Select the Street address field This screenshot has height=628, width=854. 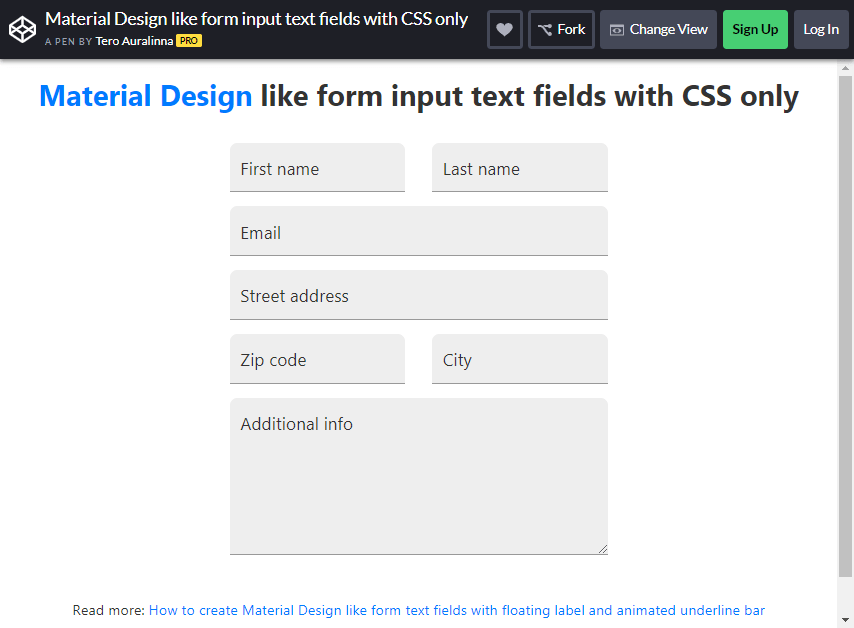tap(418, 295)
